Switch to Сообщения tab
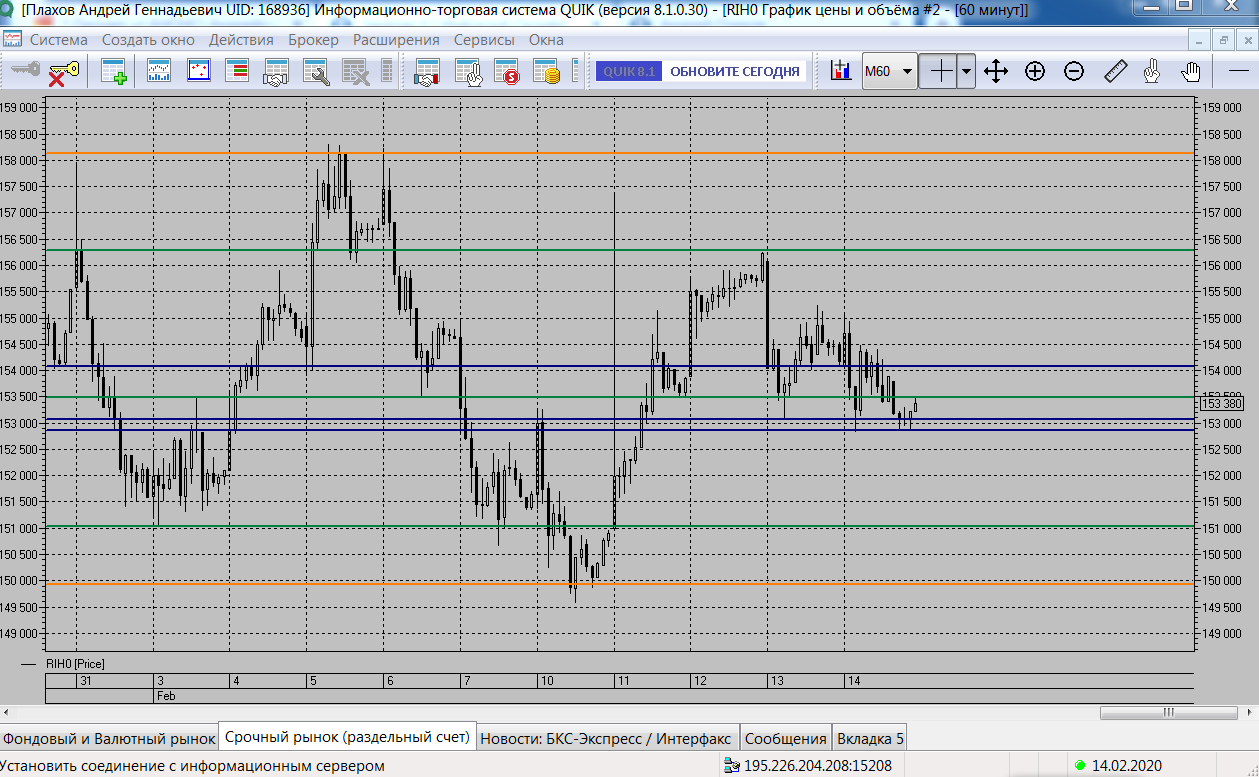The height and width of the screenshot is (777, 1259). point(786,739)
